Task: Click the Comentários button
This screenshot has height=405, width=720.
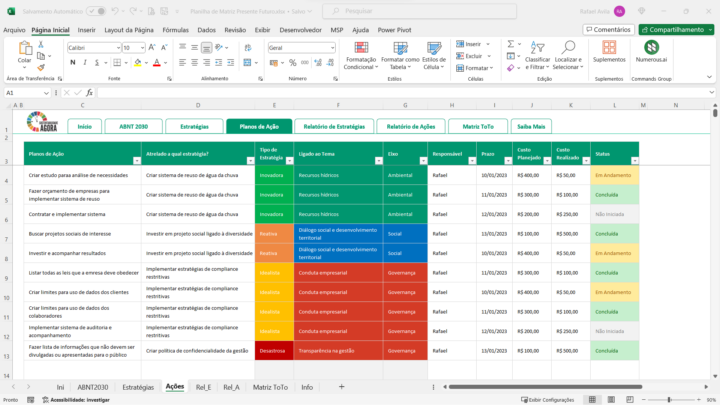Action: click(609, 29)
